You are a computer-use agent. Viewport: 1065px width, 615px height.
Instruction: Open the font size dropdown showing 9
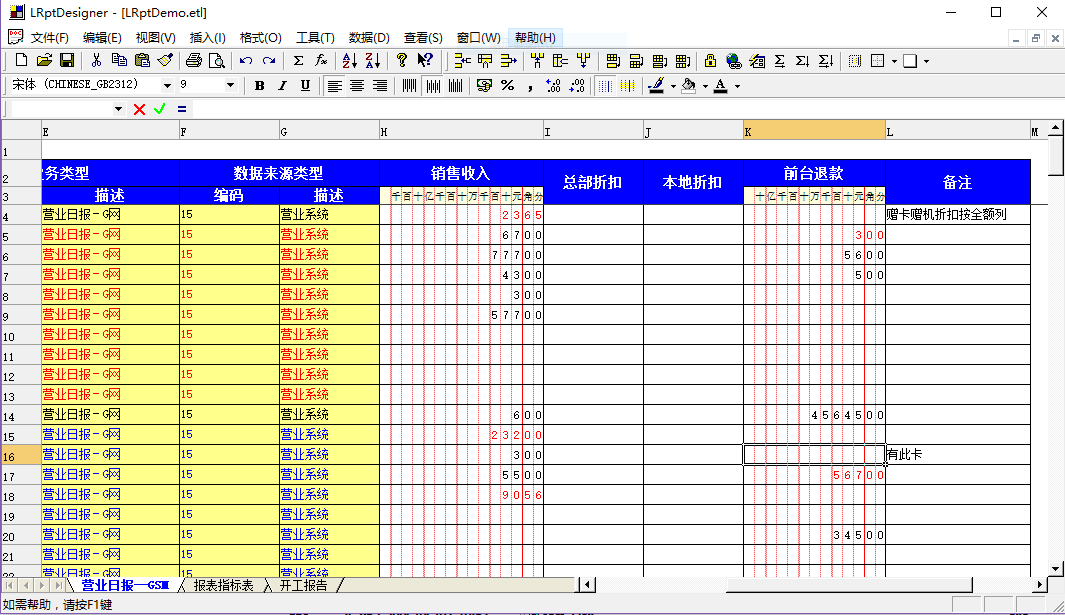tap(230, 86)
